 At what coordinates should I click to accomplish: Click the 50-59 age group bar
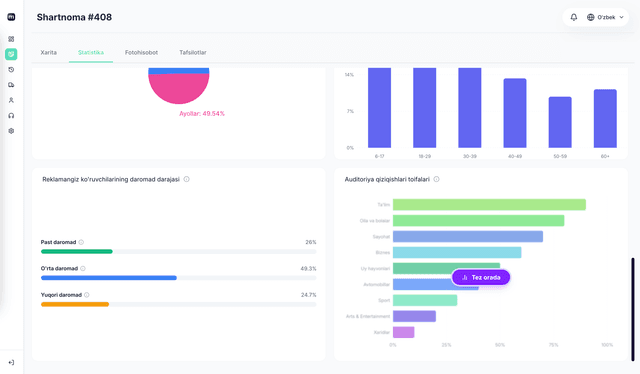(x=560, y=122)
